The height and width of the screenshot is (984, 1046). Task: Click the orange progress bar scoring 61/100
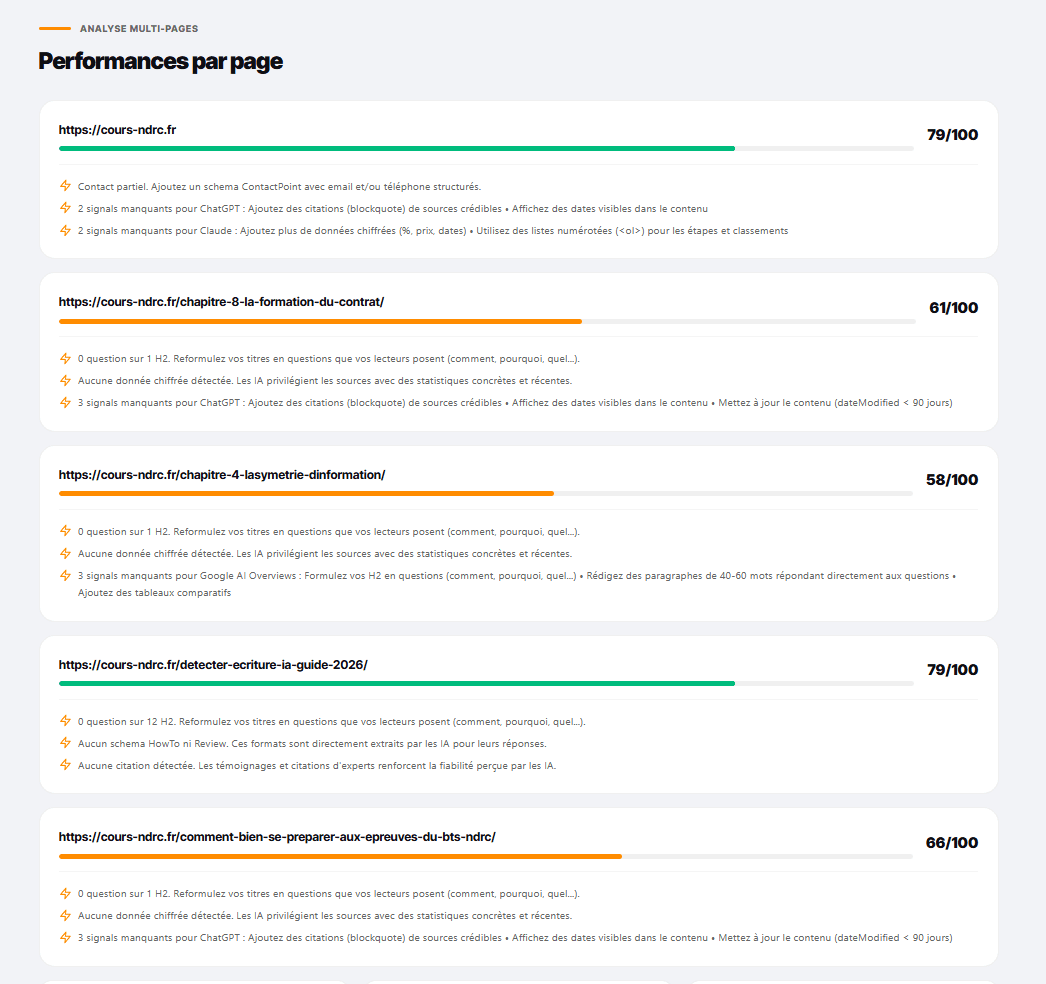click(320, 321)
